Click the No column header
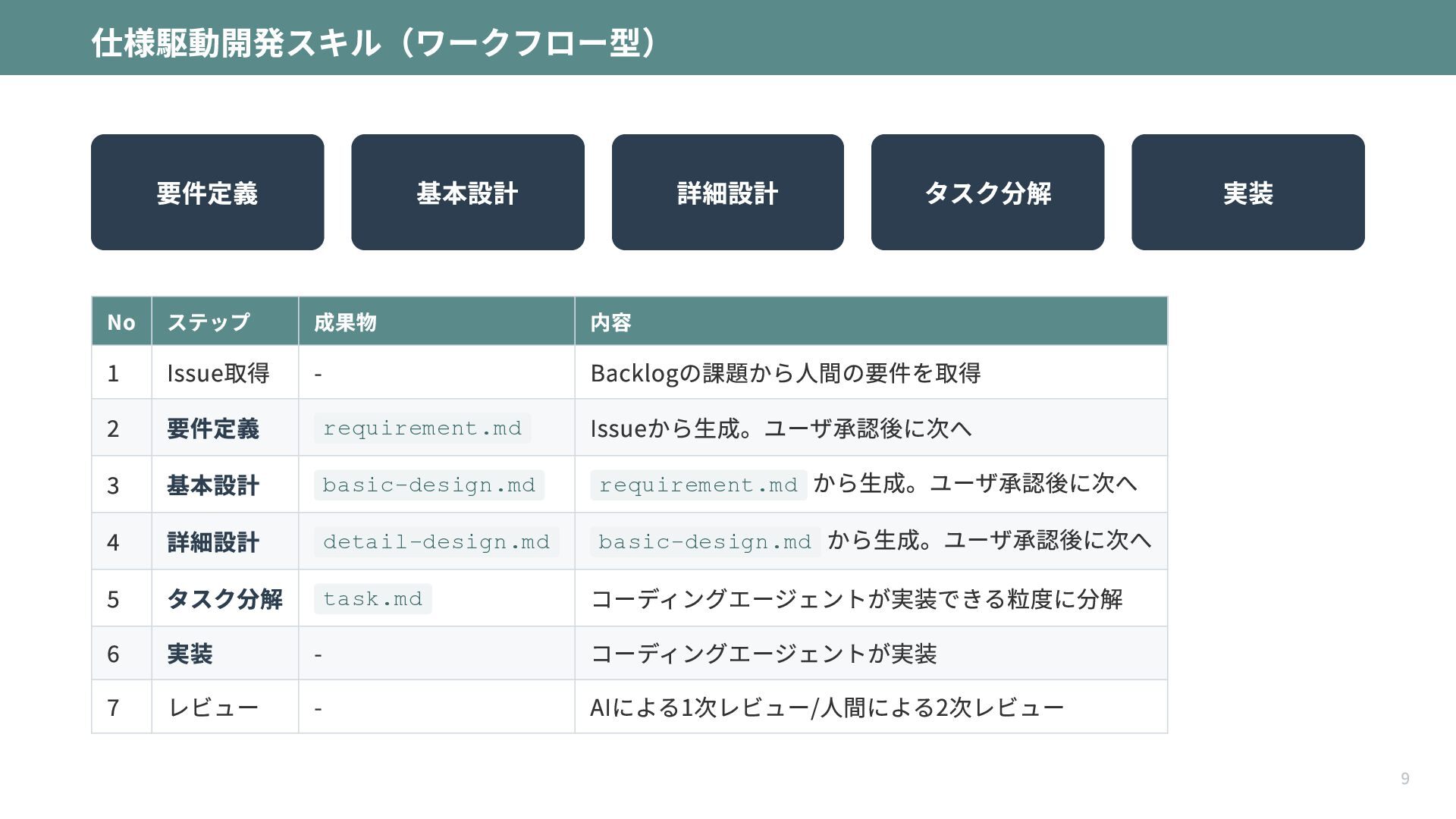 [121, 322]
